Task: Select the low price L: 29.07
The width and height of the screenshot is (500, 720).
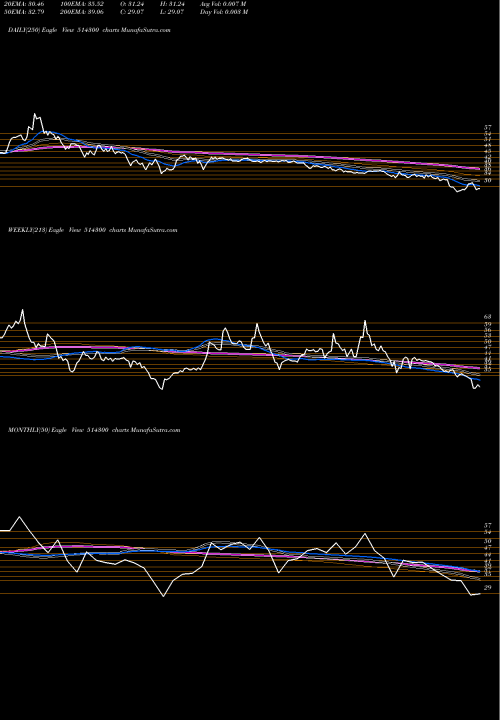Action: tap(172, 12)
